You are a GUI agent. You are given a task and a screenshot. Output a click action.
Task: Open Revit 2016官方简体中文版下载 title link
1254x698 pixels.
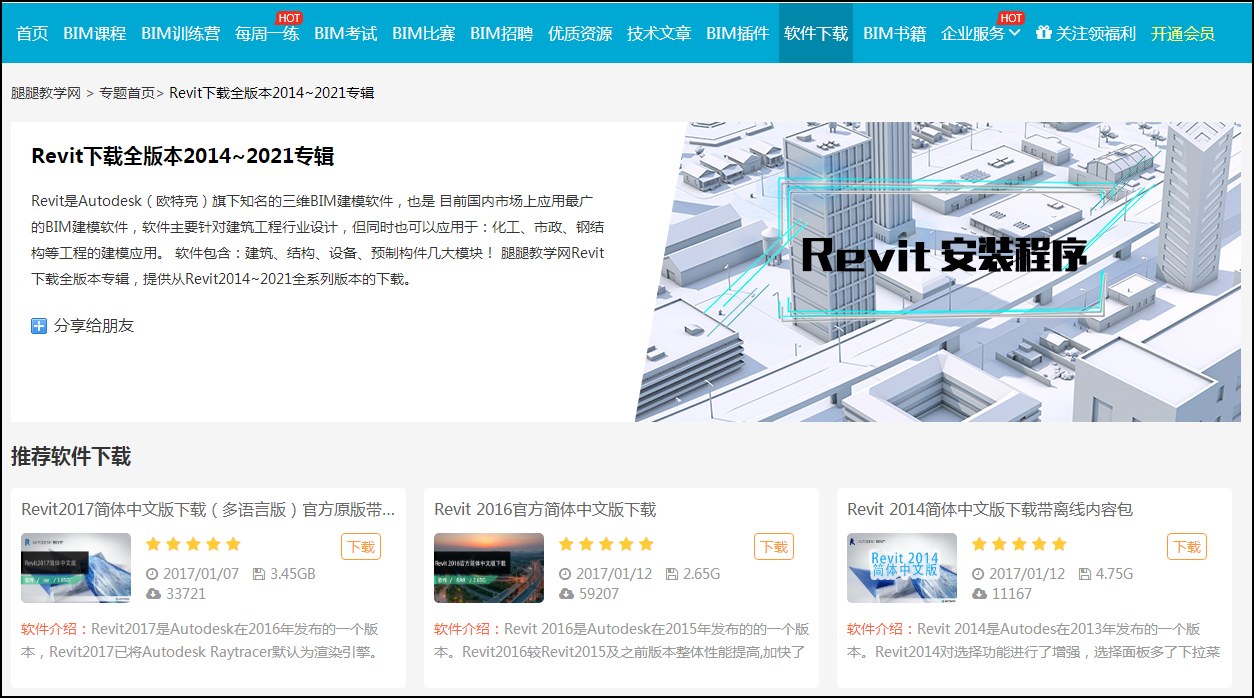click(545, 510)
